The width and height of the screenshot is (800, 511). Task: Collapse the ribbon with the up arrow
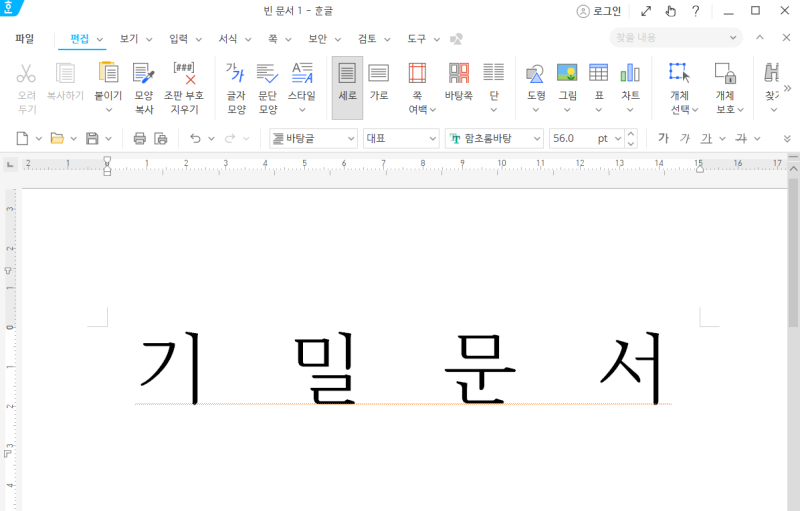pyautogui.click(x=760, y=37)
